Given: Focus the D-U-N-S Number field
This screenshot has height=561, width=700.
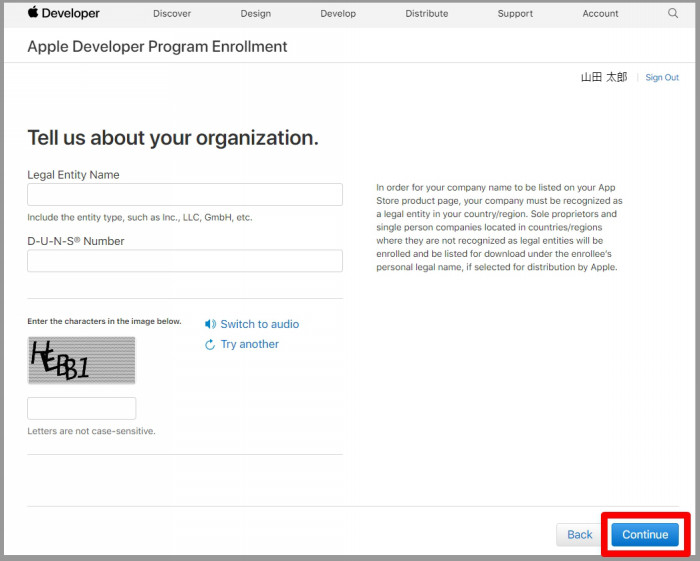Looking at the screenshot, I should point(185,261).
